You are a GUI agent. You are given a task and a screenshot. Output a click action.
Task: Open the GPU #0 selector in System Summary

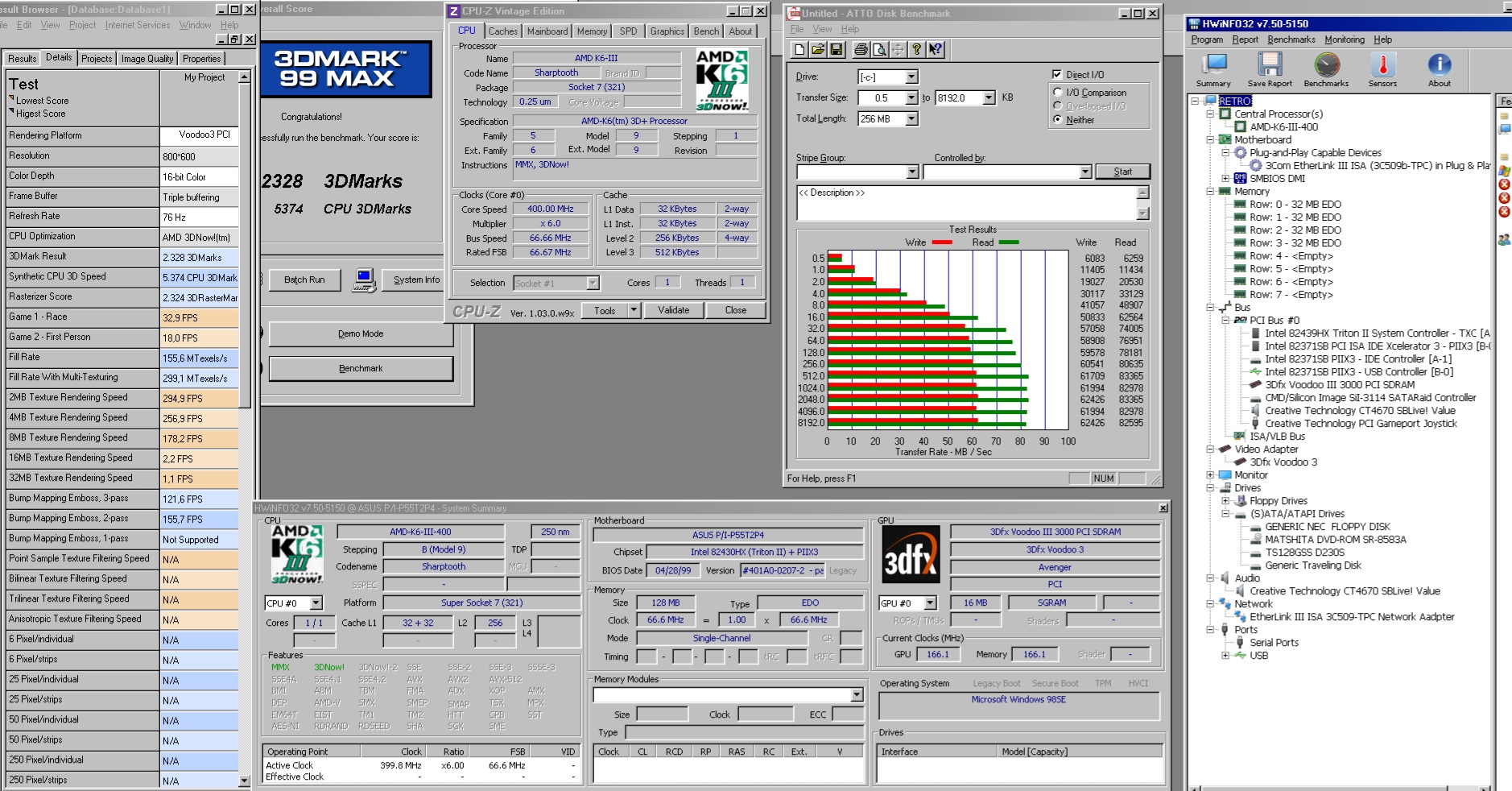point(931,603)
